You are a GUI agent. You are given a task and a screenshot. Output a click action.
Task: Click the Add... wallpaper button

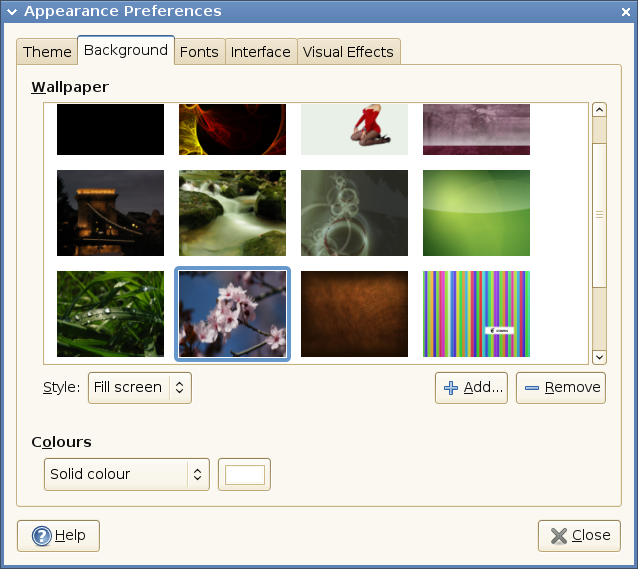point(471,387)
